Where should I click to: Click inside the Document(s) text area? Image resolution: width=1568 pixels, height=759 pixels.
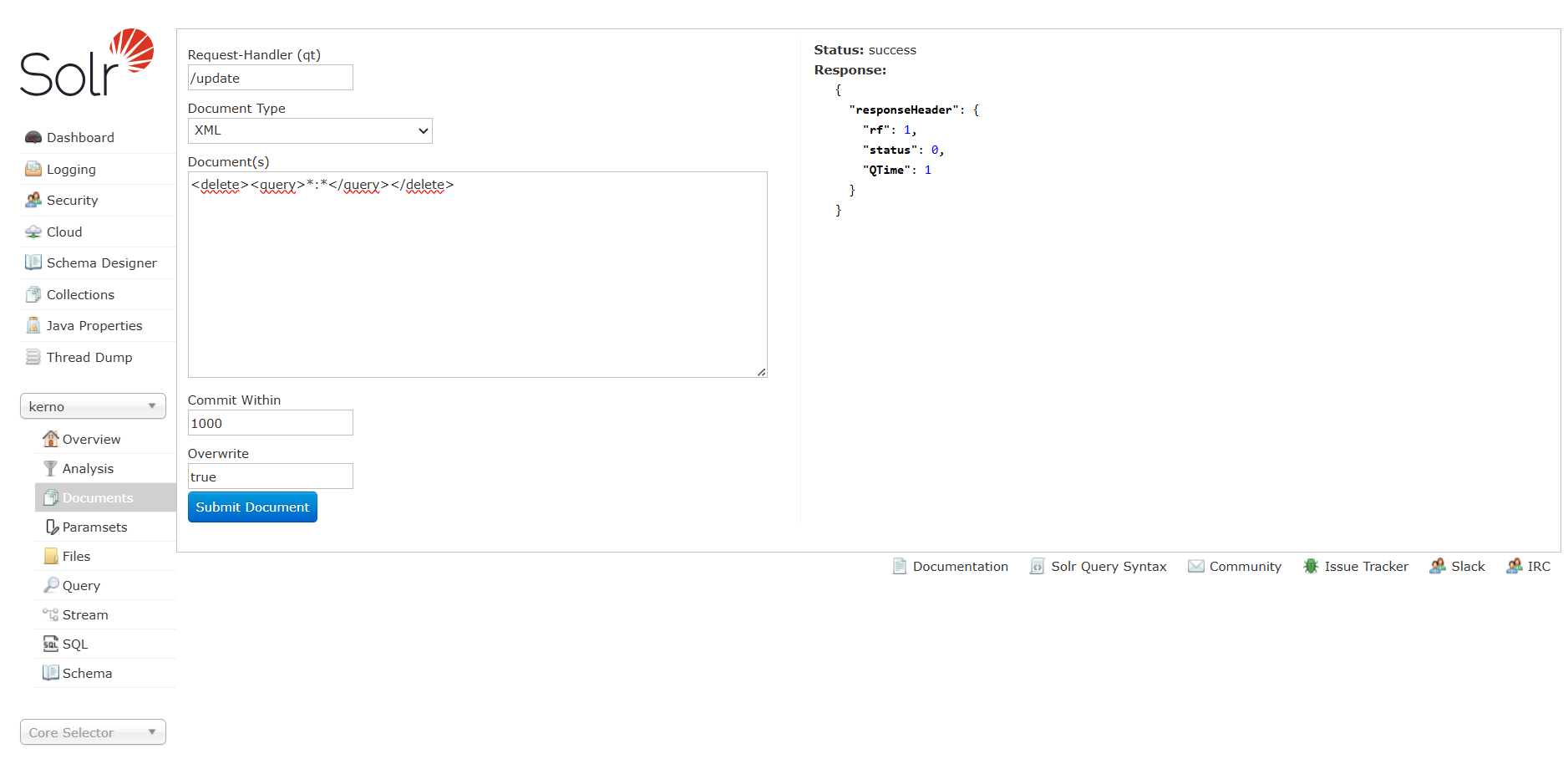tap(478, 274)
